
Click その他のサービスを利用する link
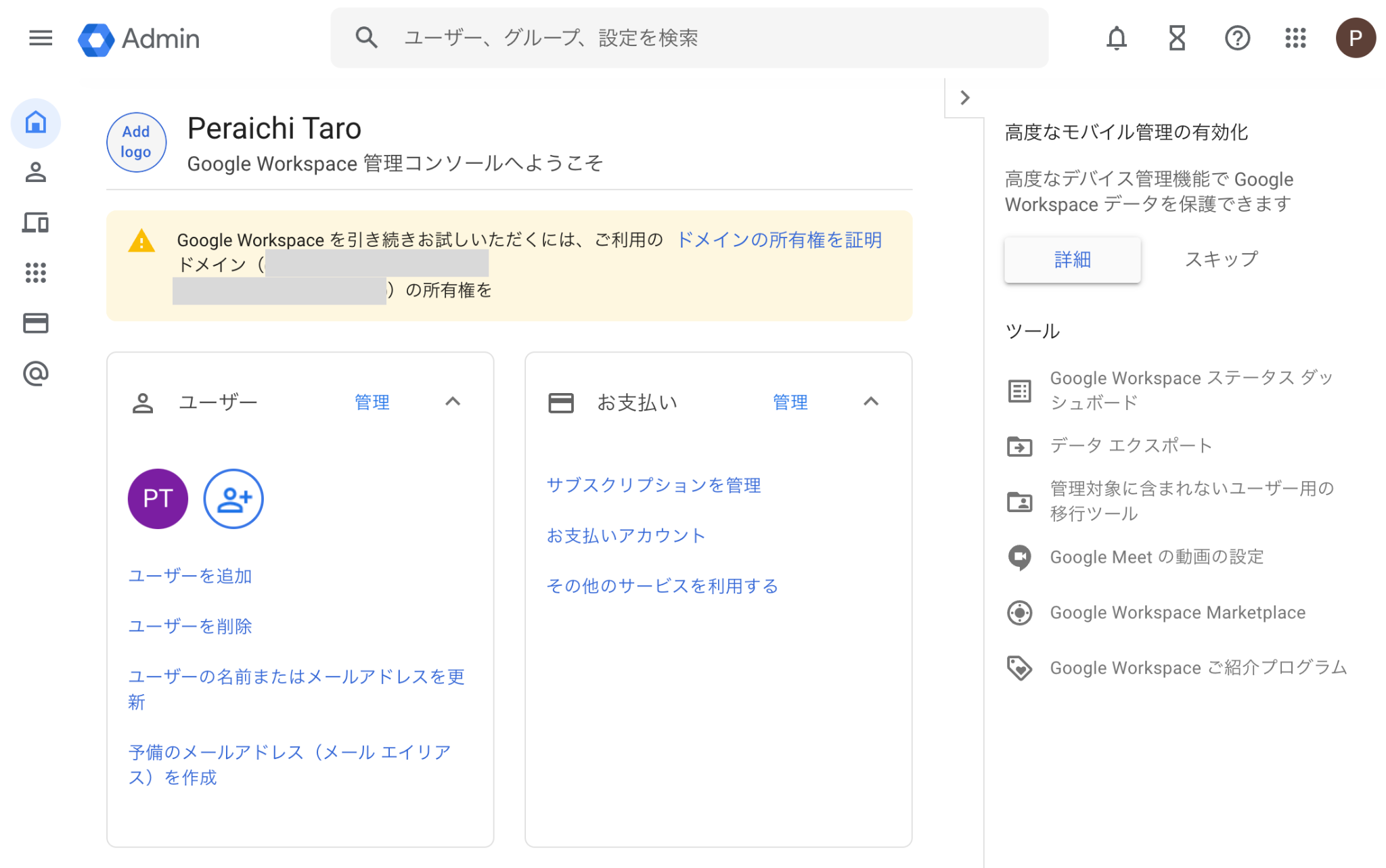(663, 585)
